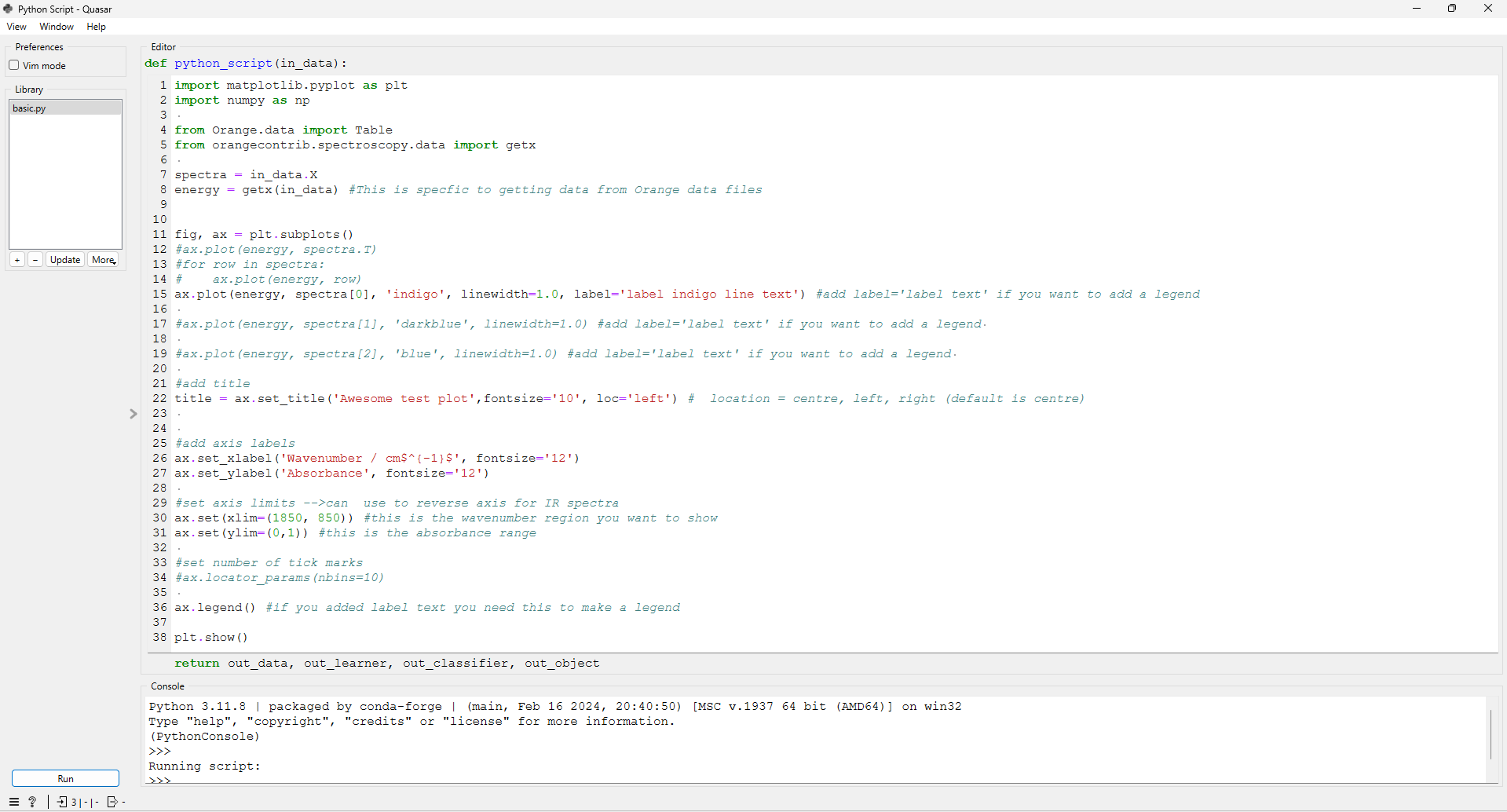Viewport: 1507px width, 812px height.
Task: Select basic.py in the Library list
Action: click(x=65, y=108)
